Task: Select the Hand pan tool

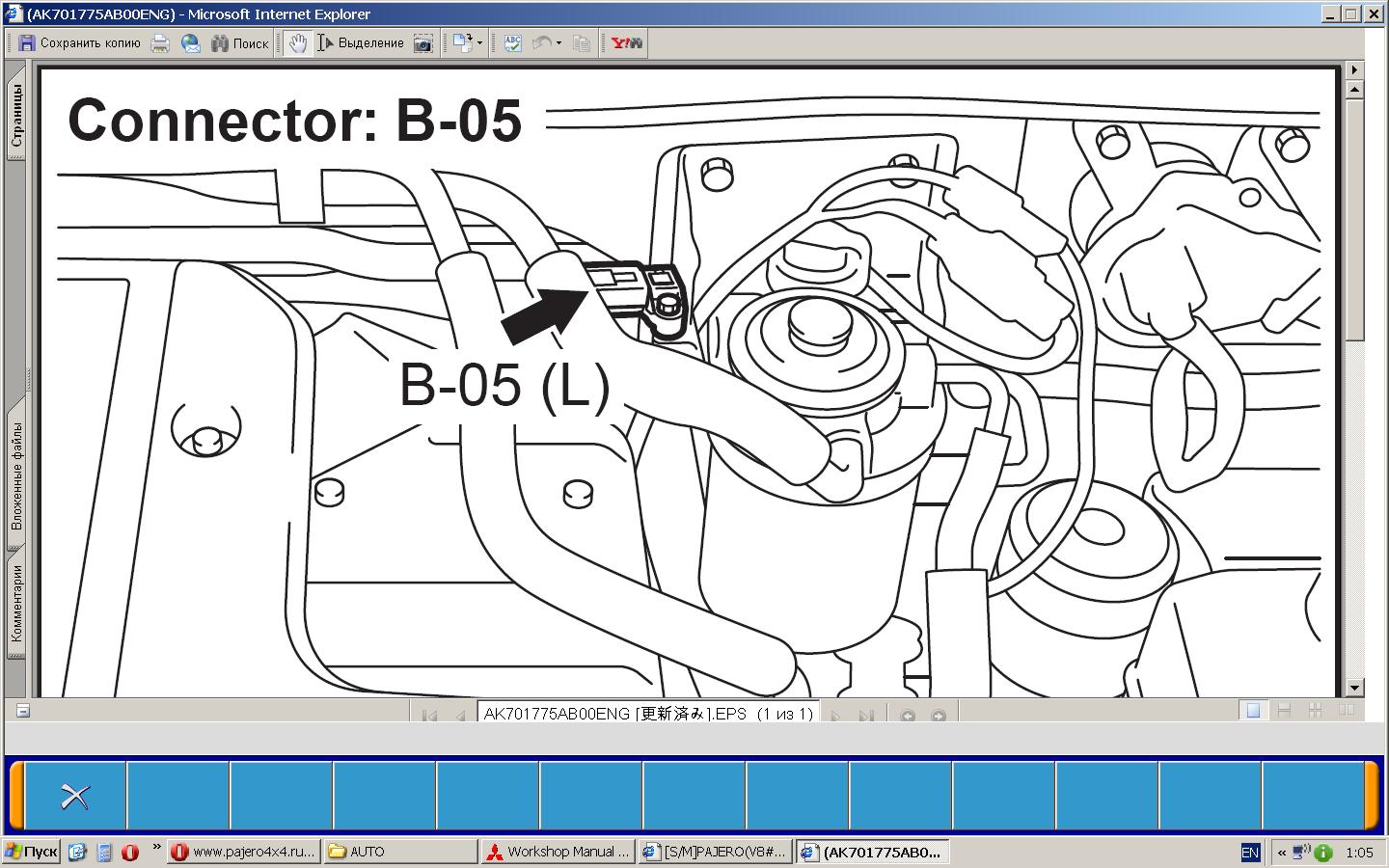Action: pyautogui.click(x=298, y=43)
